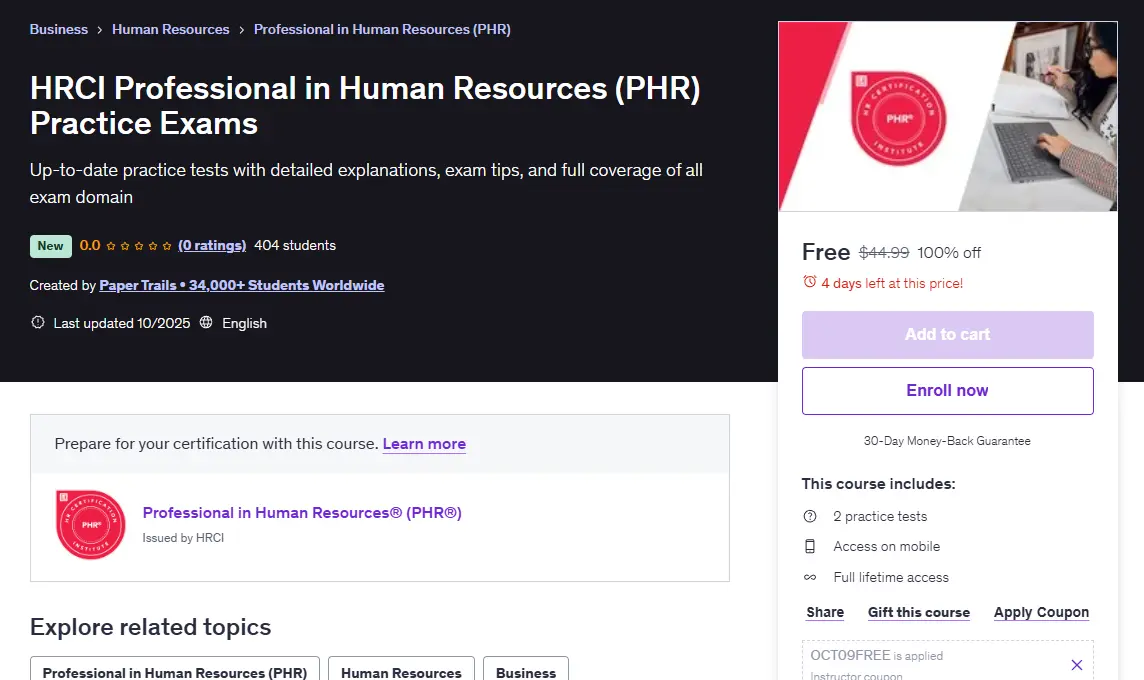Select the Human Resources topic chip
1144x680 pixels.
[401, 672]
